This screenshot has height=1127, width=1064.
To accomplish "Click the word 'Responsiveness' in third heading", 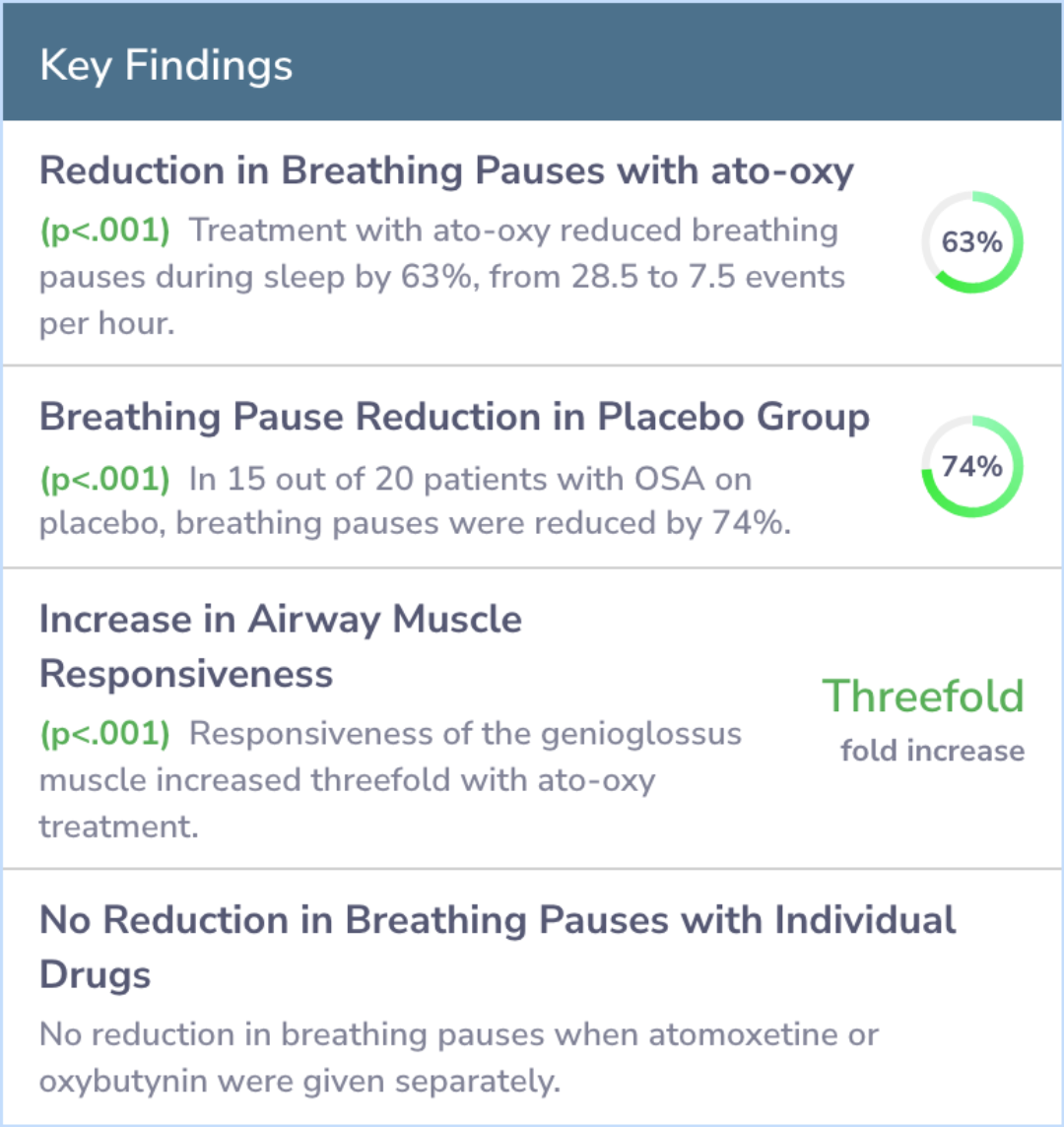I will click(x=186, y=675).
